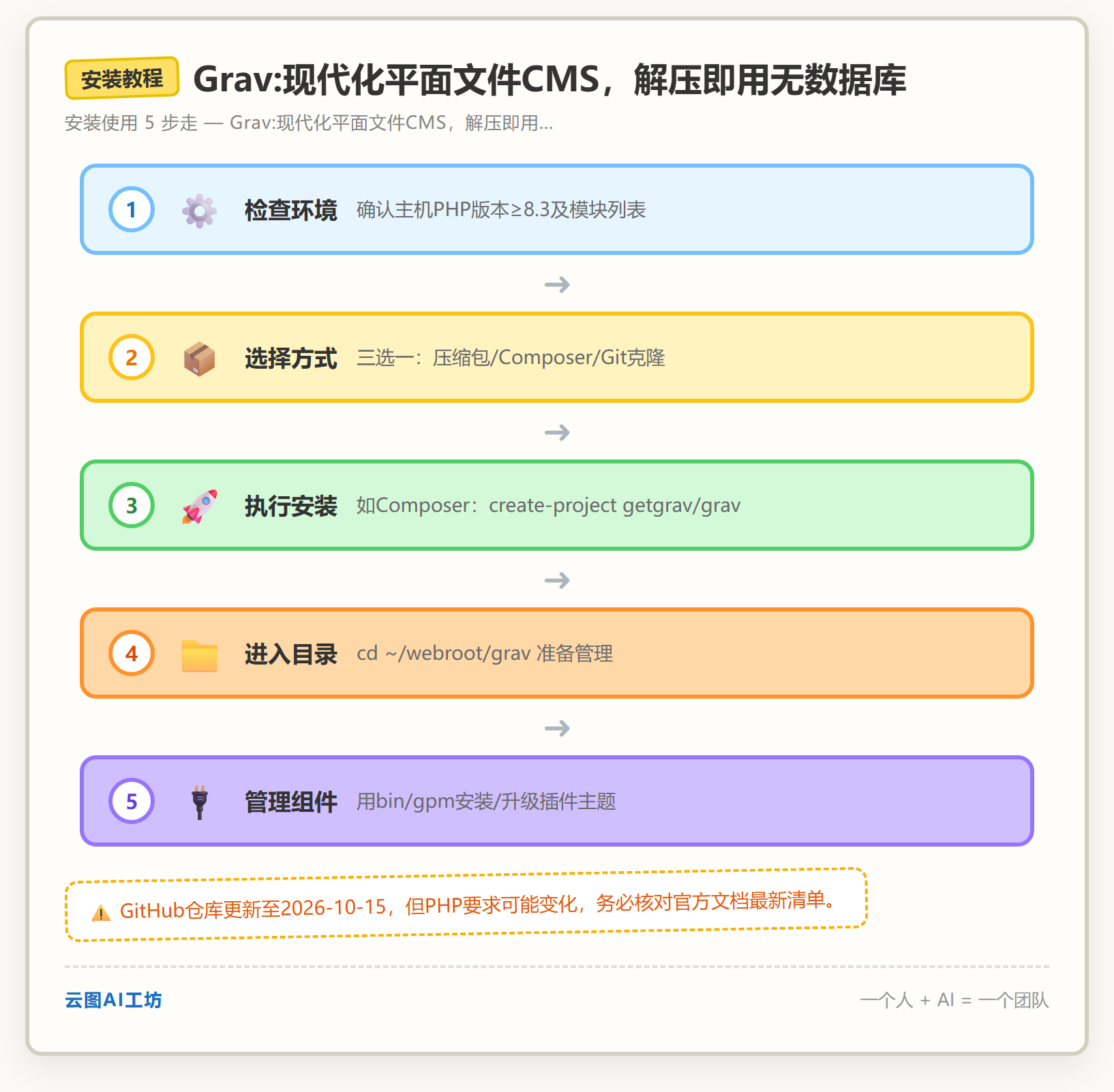
Task: Click the text 三选一：压缩包/Composer/Git克隆
Action: tap(511, 357)
